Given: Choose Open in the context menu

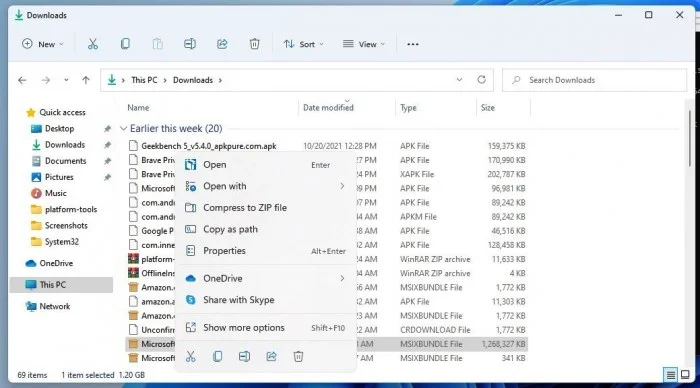Looking at the screenshot, I should [266, 165].
